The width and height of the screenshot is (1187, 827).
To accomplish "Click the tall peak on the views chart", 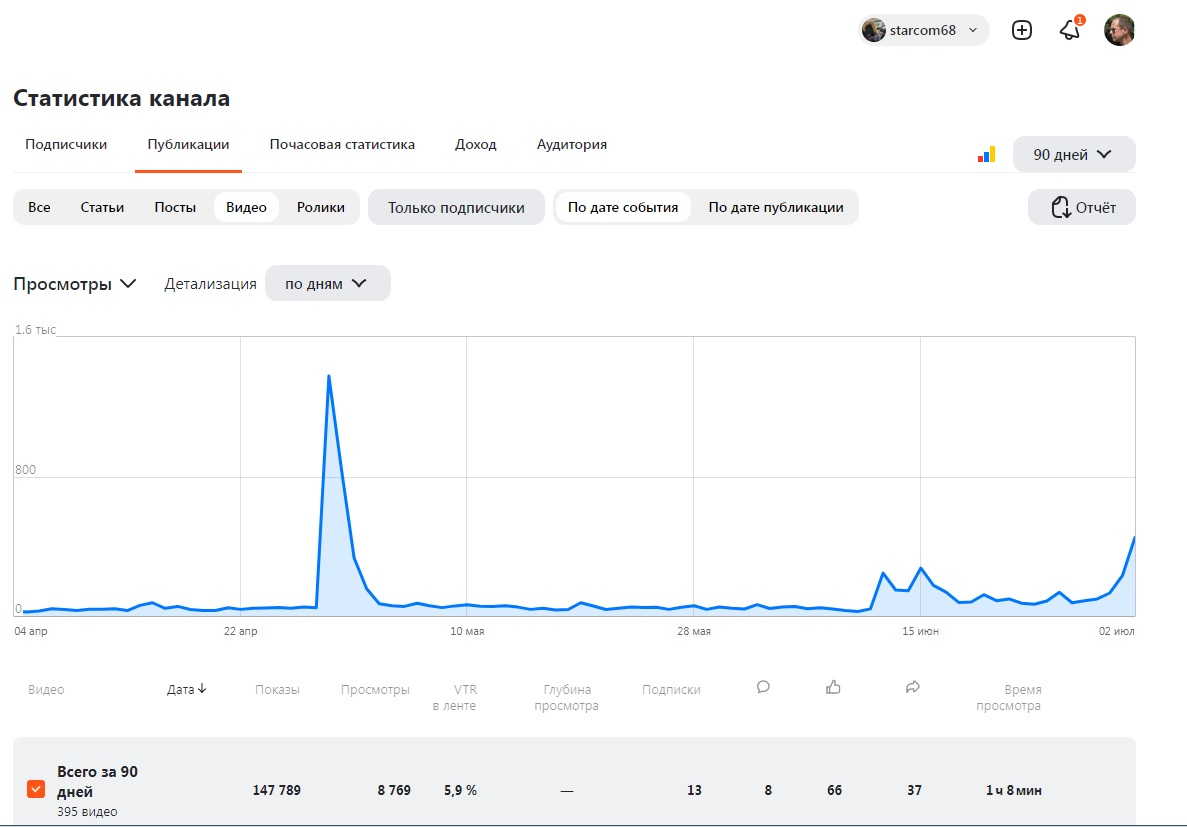I will (329, 377).
